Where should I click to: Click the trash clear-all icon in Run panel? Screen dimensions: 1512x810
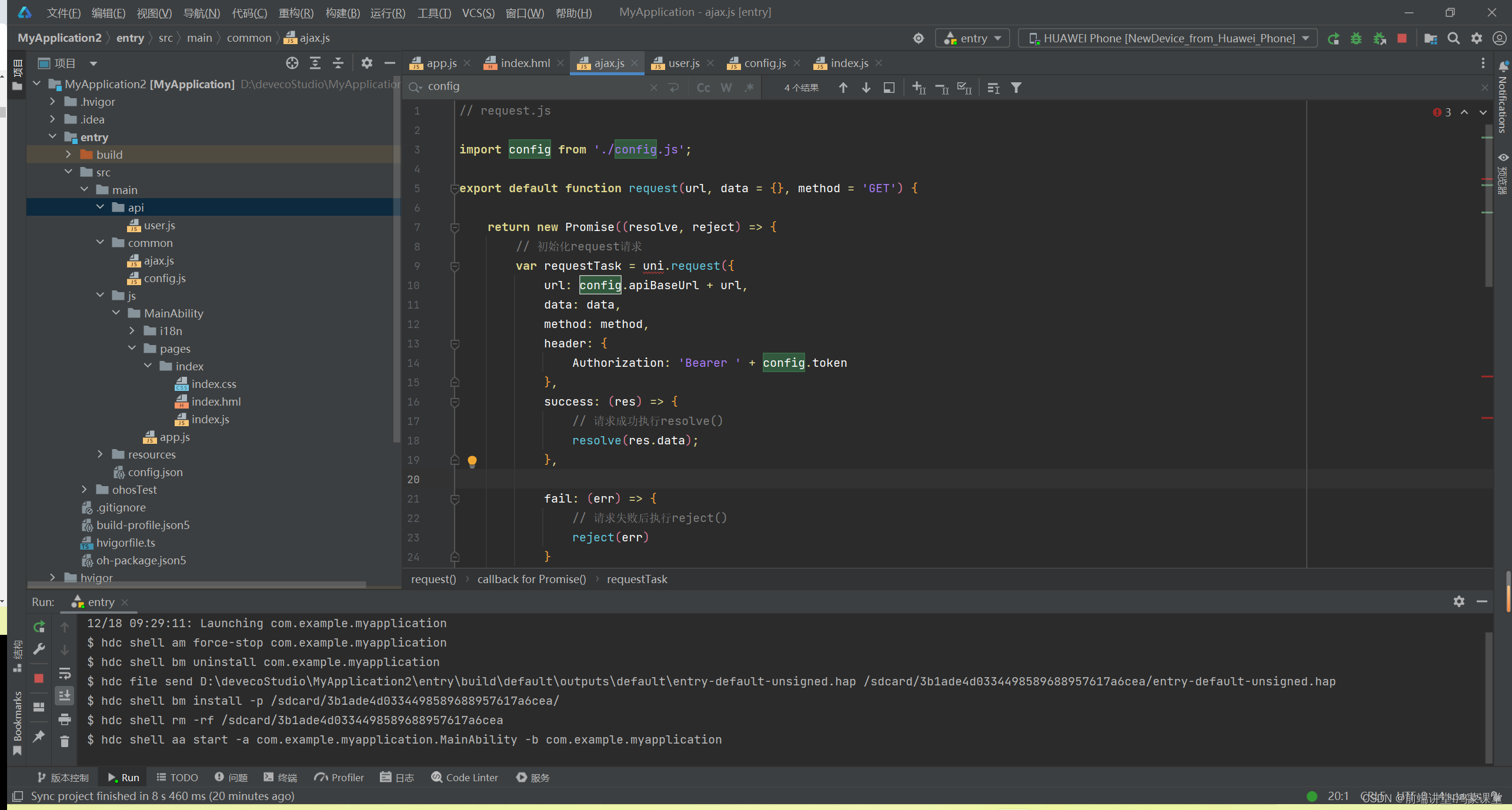coord(65,742)
